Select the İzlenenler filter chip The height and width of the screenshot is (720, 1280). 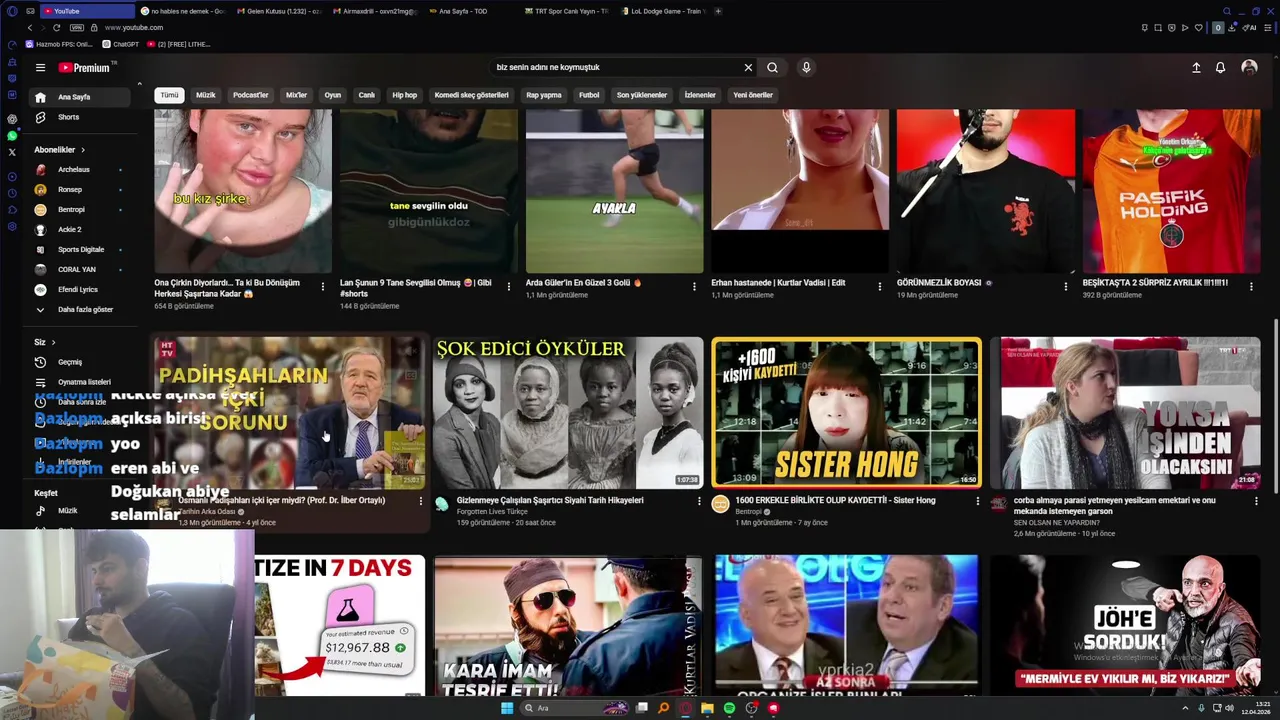[700, 95]
